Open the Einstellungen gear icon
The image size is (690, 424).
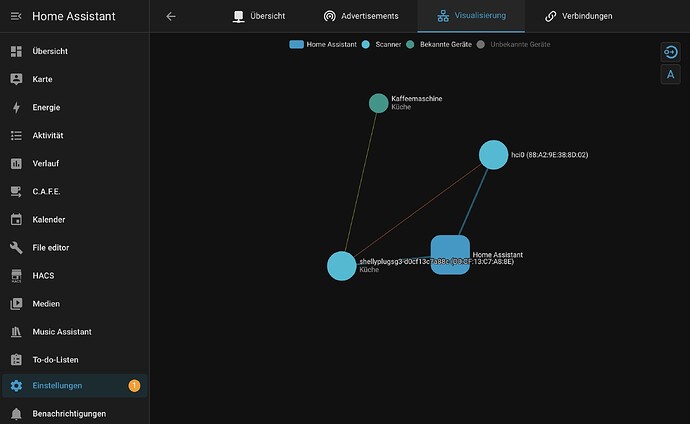click(x=16, y=386)
